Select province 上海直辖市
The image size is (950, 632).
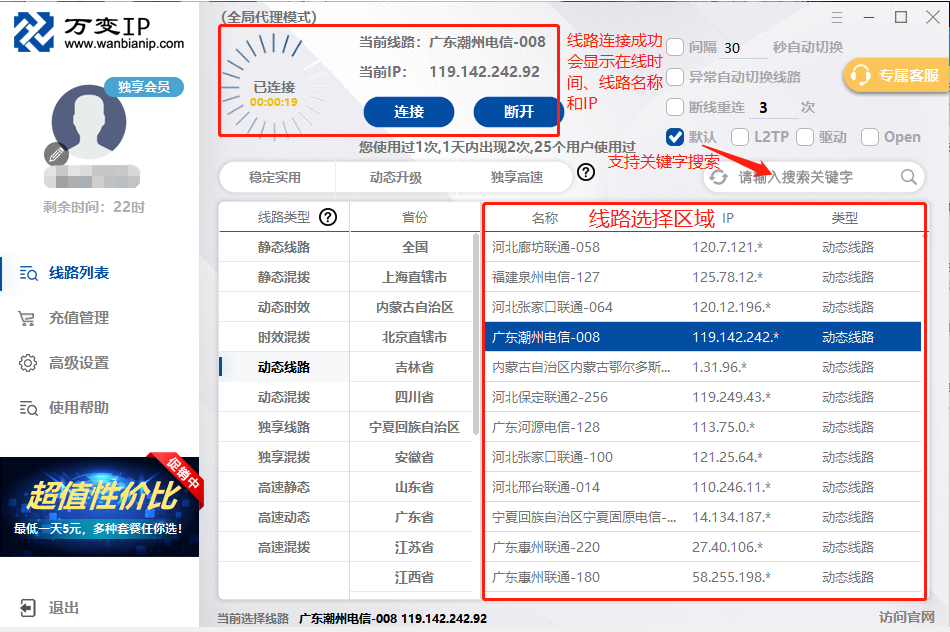[414, 277]
